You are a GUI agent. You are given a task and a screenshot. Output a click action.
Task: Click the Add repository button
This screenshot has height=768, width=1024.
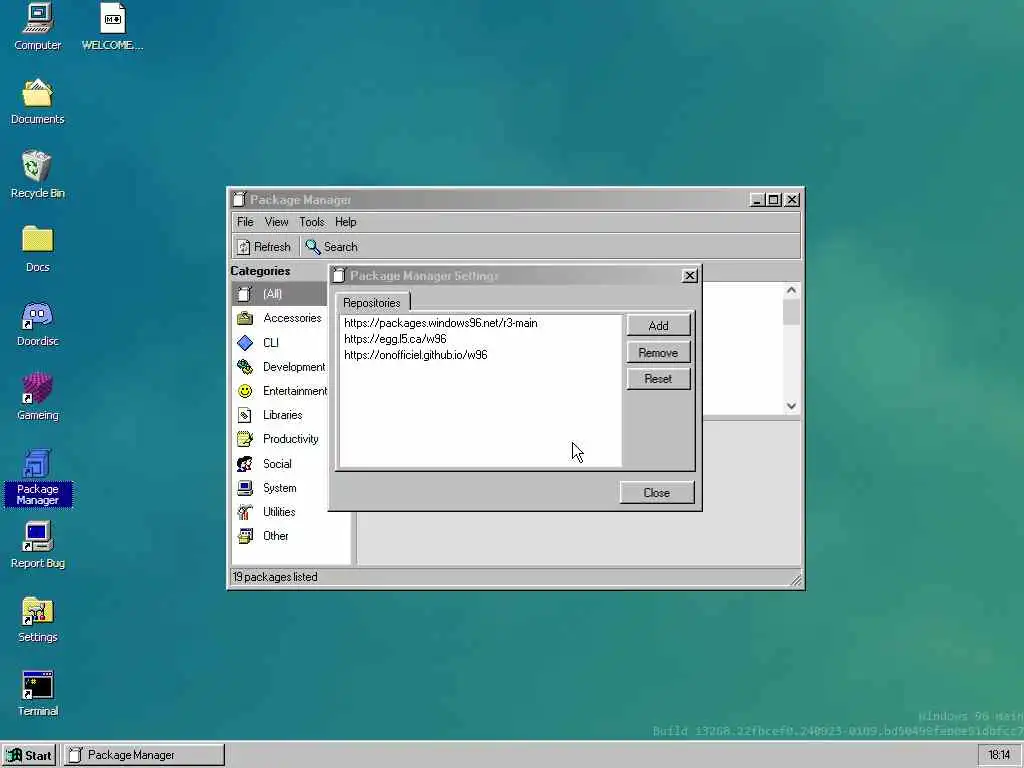click(x=658, y=325)
